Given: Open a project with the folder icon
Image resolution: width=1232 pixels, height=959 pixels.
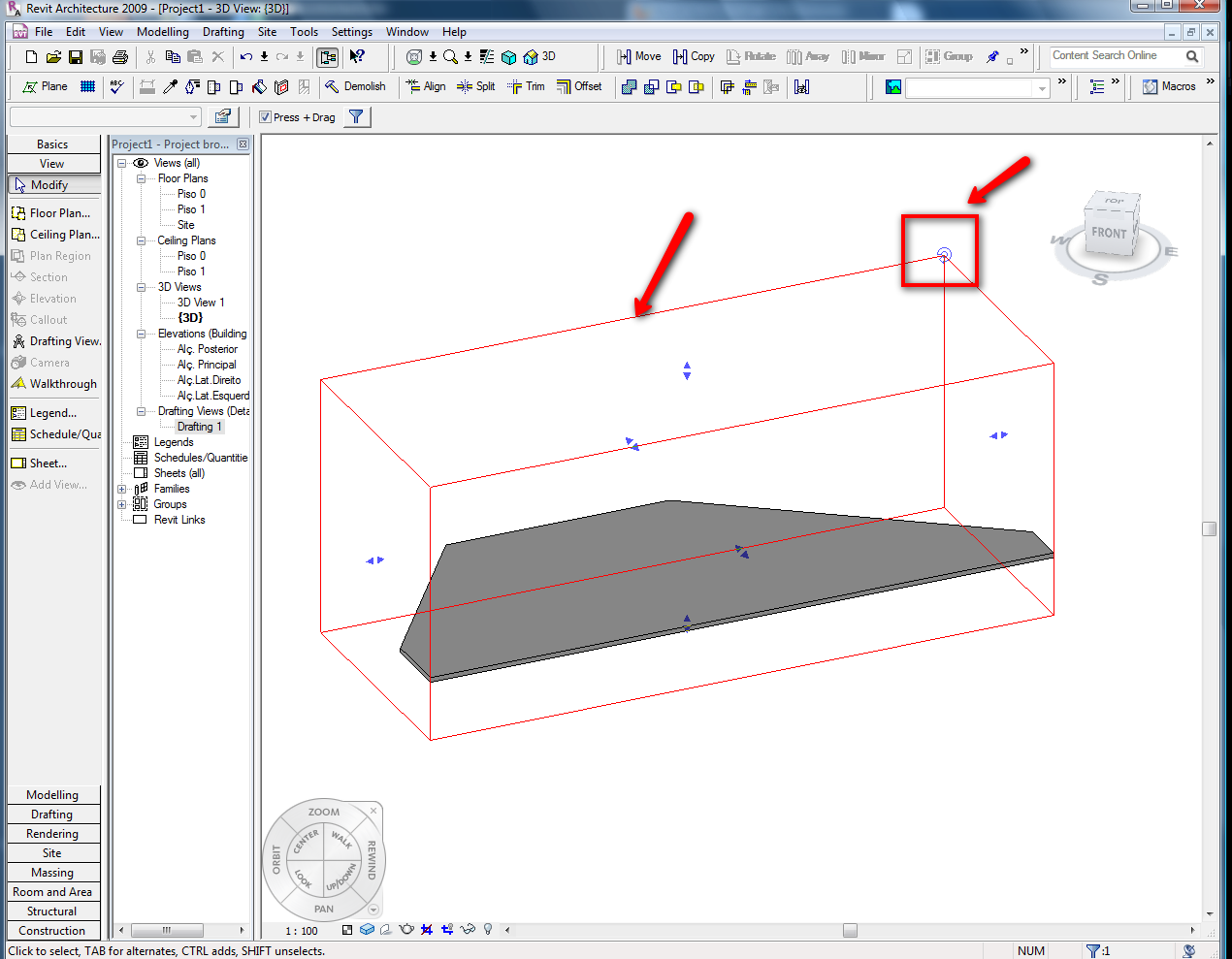Looking at the screenshot, I should (x=53, y=57).
